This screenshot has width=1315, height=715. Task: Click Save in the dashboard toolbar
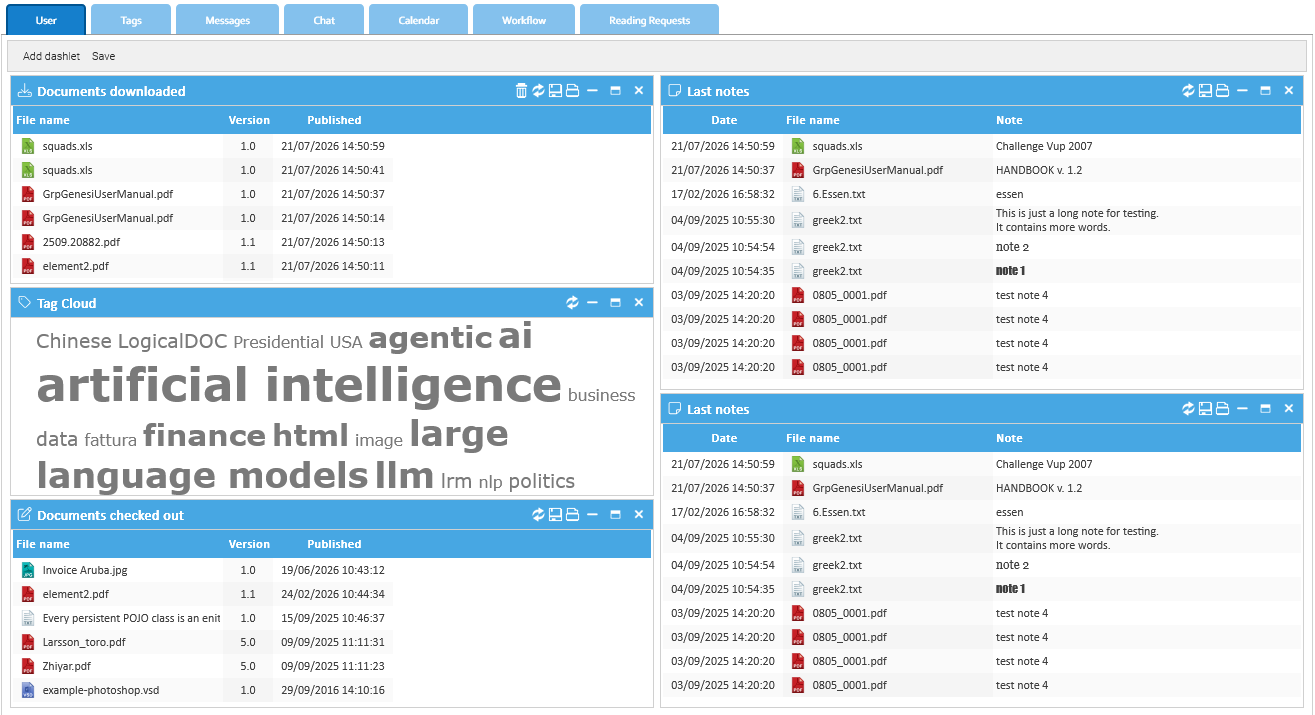click(103, 56)
